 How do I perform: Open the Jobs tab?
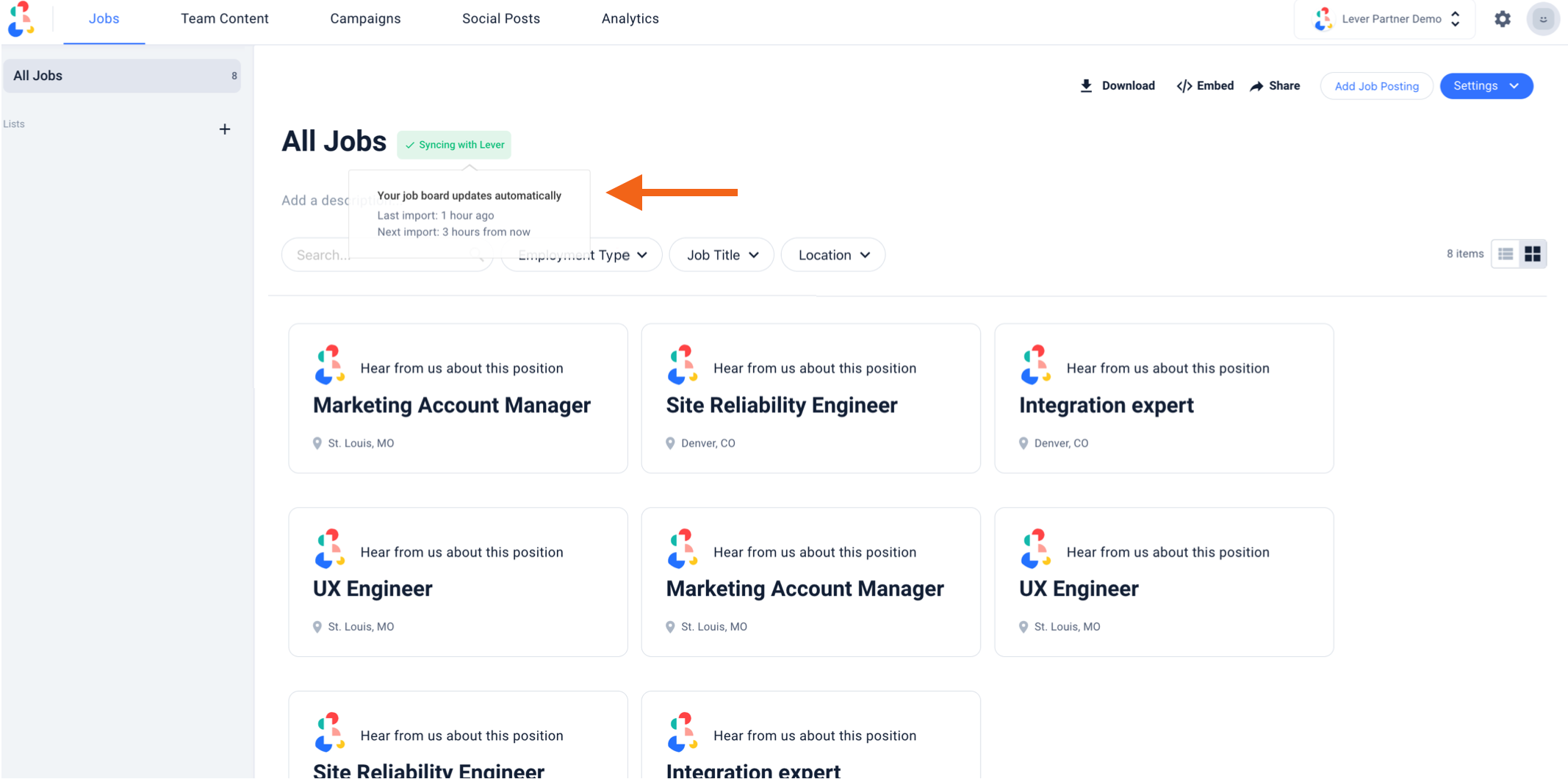(x=104, y=19)
